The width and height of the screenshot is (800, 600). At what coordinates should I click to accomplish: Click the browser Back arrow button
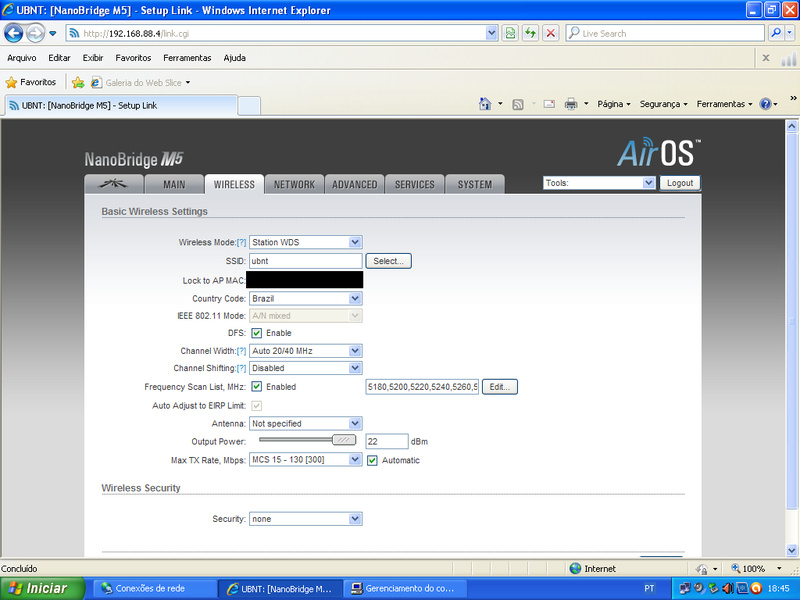coord(14,34)
